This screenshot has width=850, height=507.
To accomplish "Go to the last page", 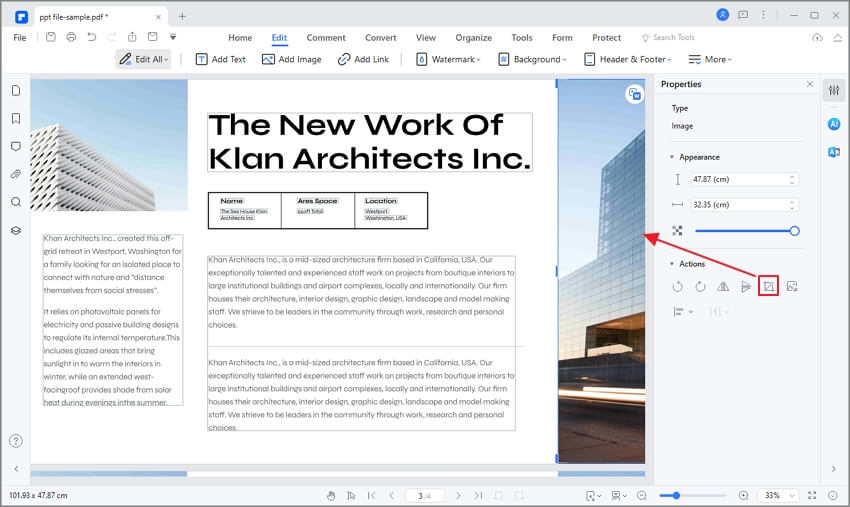I will [478, 496].
